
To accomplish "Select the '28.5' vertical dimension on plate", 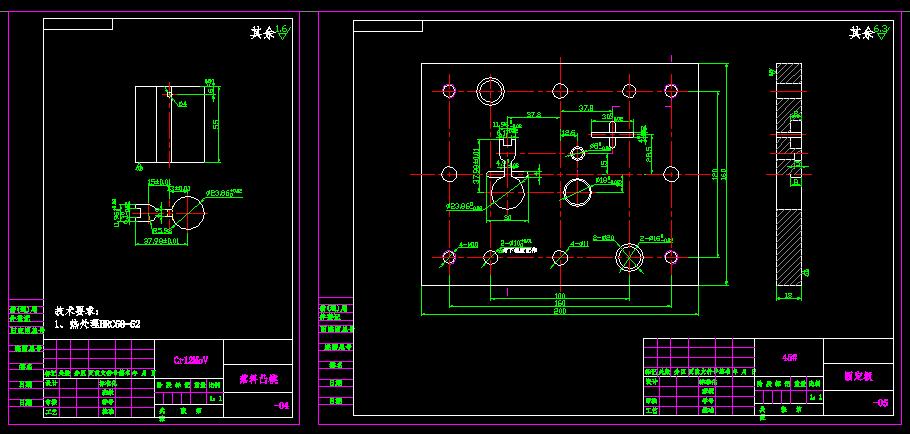I will pos(649,155).
